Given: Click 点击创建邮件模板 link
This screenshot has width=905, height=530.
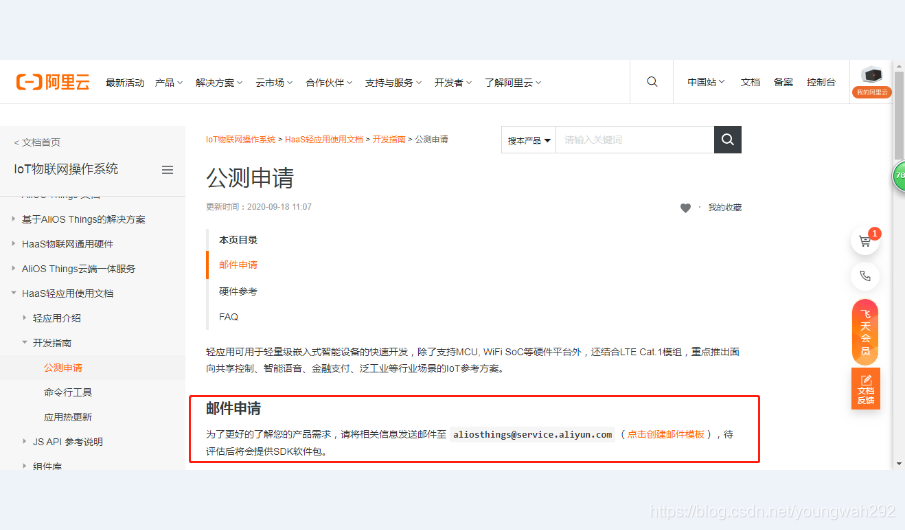Looking at the screenshot, I should point(665,434).
